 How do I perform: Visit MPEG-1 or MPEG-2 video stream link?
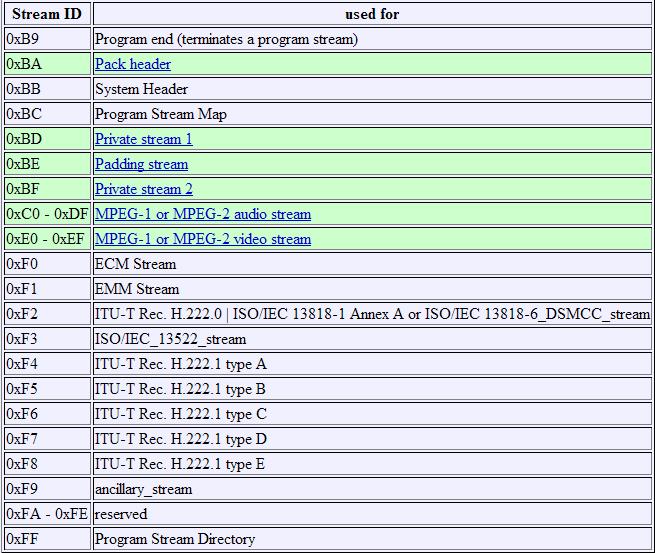pyautogui.click(x=202, y=239)
